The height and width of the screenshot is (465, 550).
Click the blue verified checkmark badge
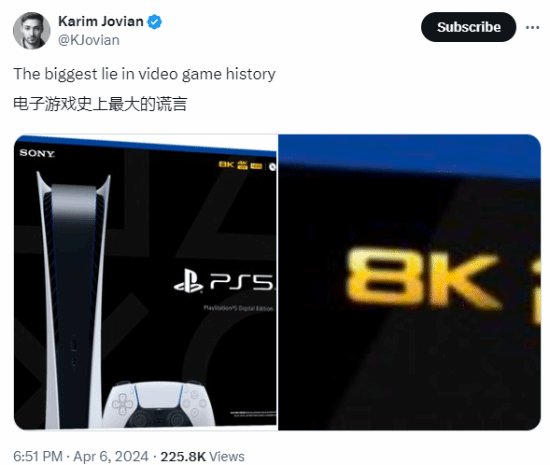point(154,22)
